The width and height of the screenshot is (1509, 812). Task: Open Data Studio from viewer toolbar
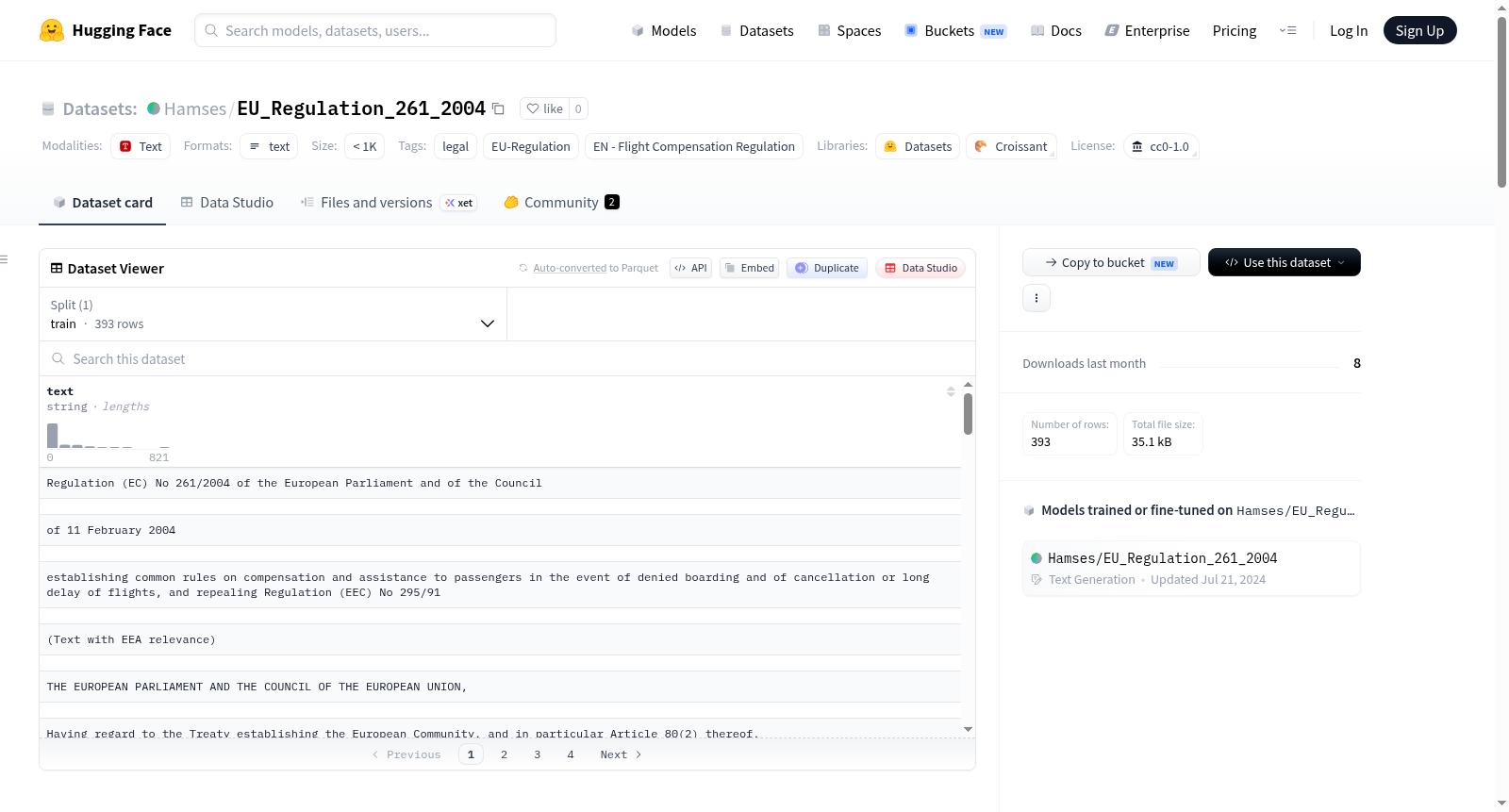click(920, 268)
